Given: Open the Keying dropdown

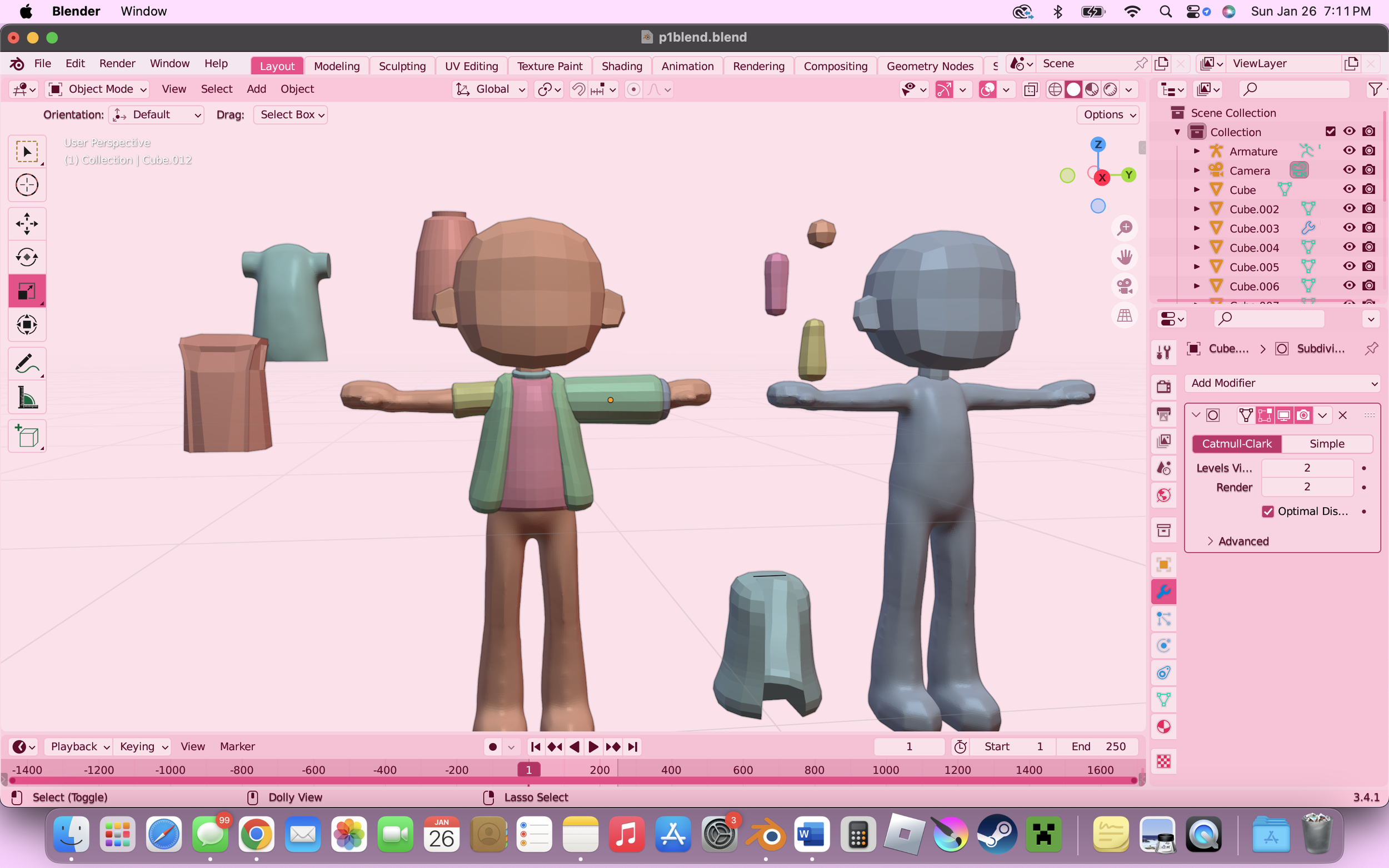Looking at the screenshot, I should tap(142, 746).
